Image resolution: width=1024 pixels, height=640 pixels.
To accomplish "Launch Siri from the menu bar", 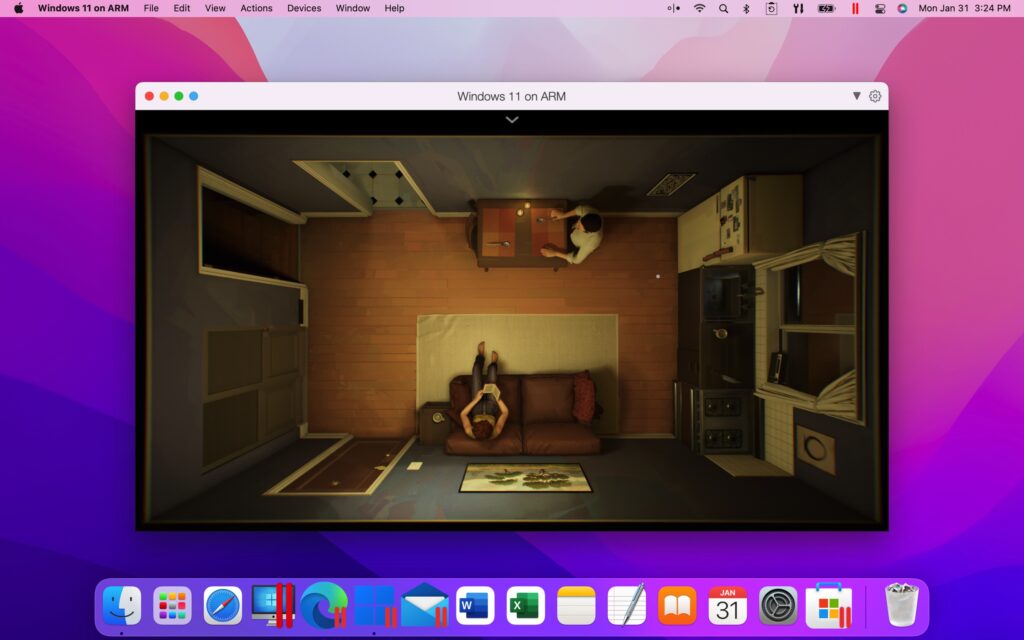I will coord(903,8).
